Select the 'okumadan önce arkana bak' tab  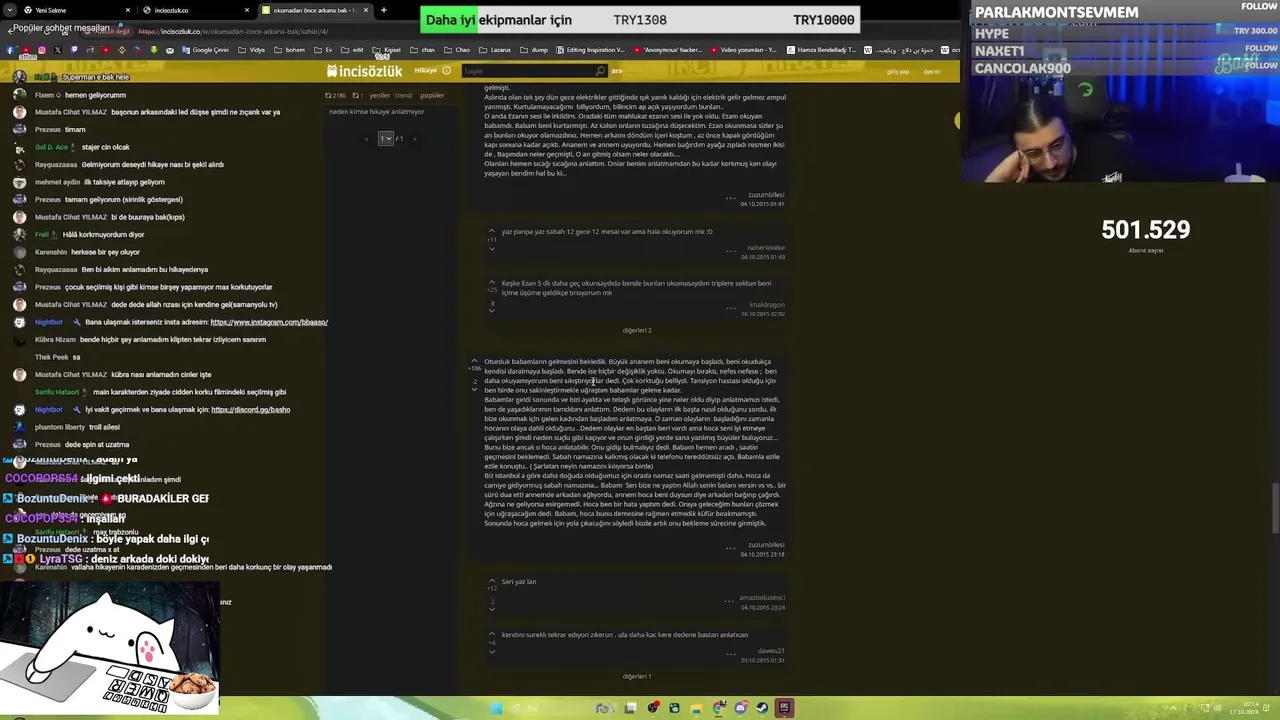point(314,10)
